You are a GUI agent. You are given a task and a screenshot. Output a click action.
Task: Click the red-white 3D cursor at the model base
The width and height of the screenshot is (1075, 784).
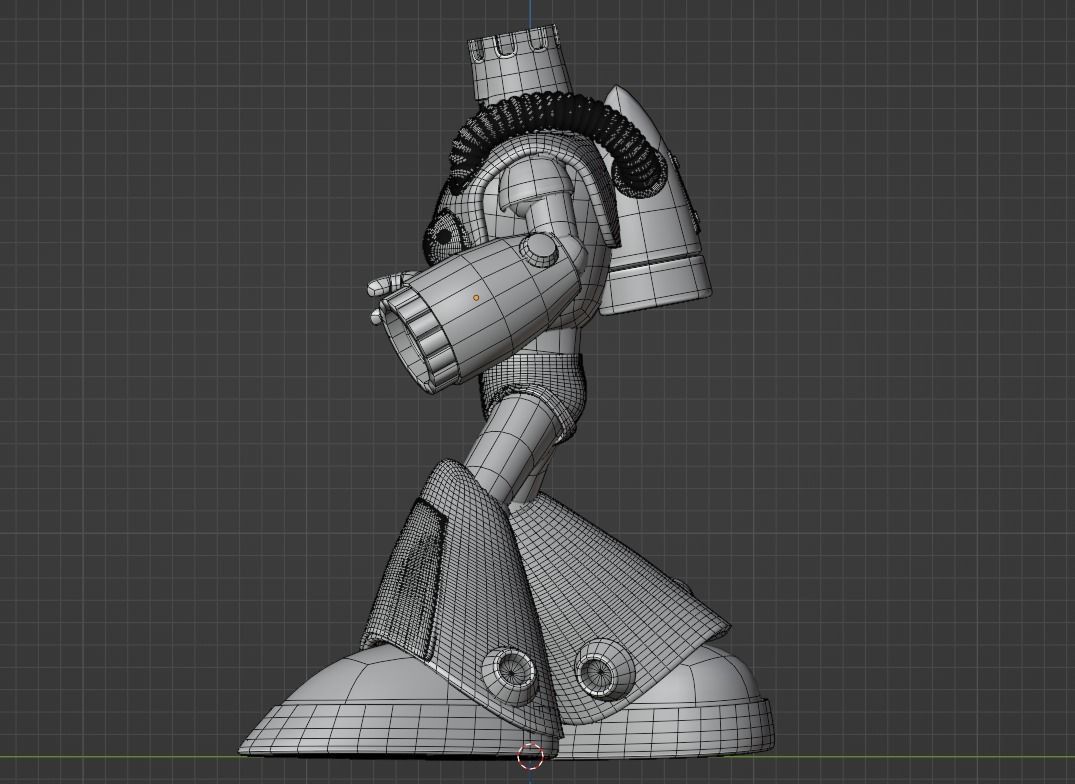point(530,756)
